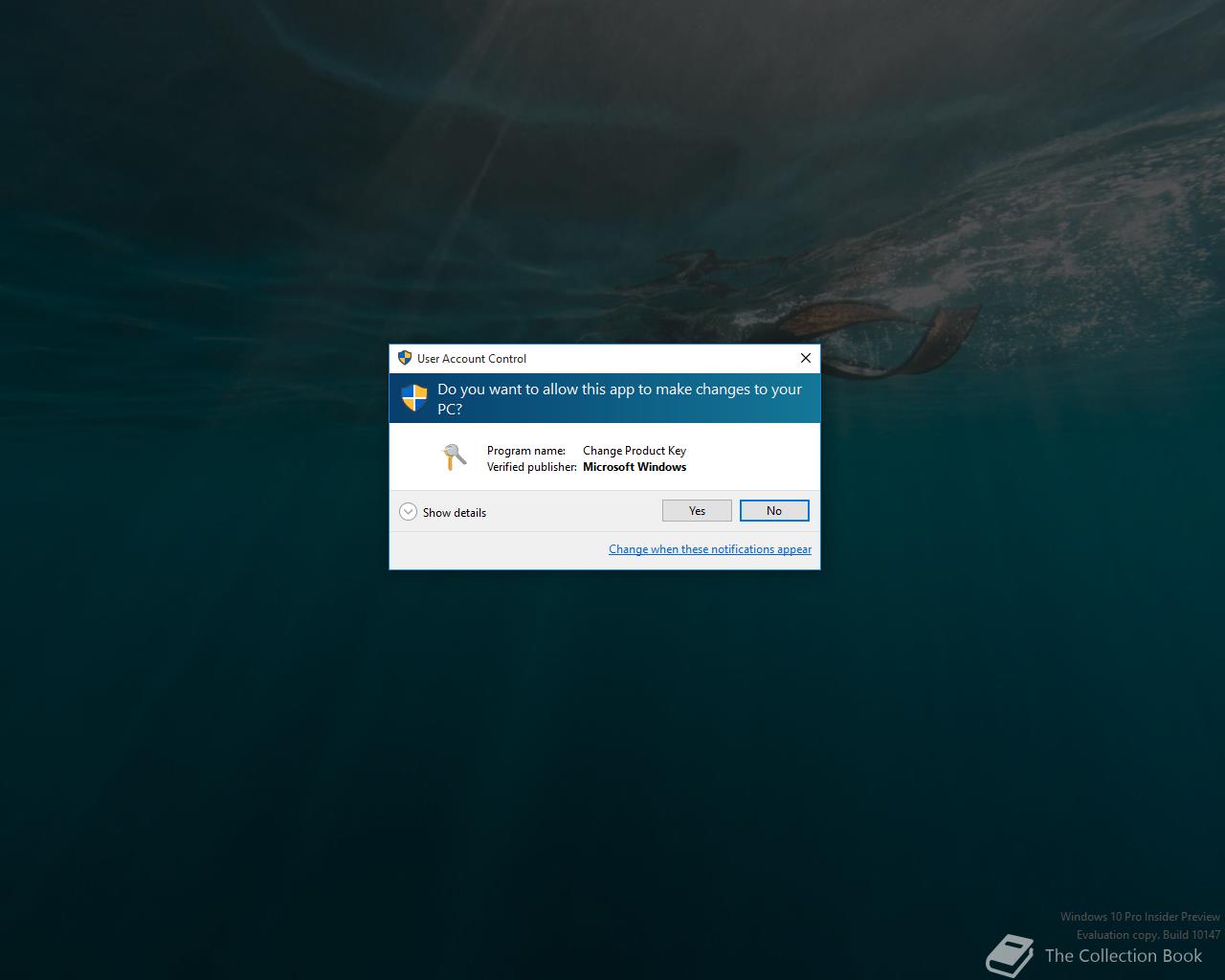Click the Verified publisher label
The image size is (1225, 980).
click(x=532, y=467)
